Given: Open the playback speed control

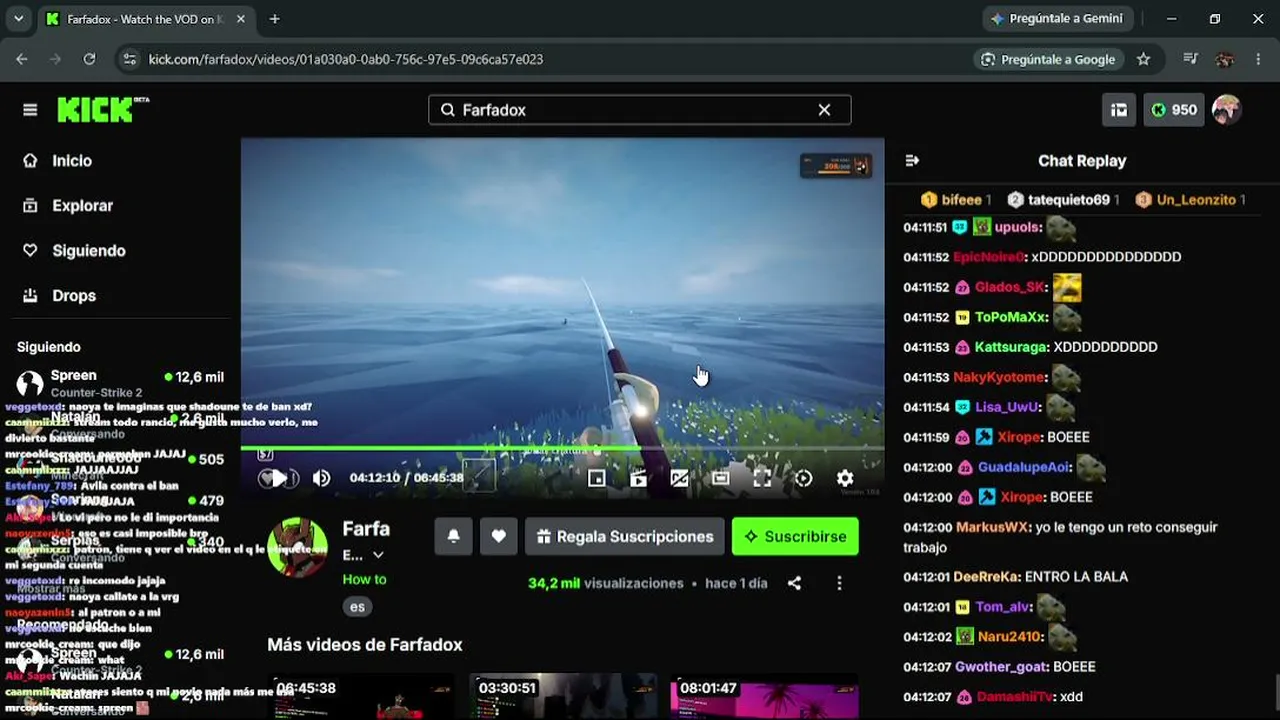Looking at the screenshot, I should click(803, 478).
